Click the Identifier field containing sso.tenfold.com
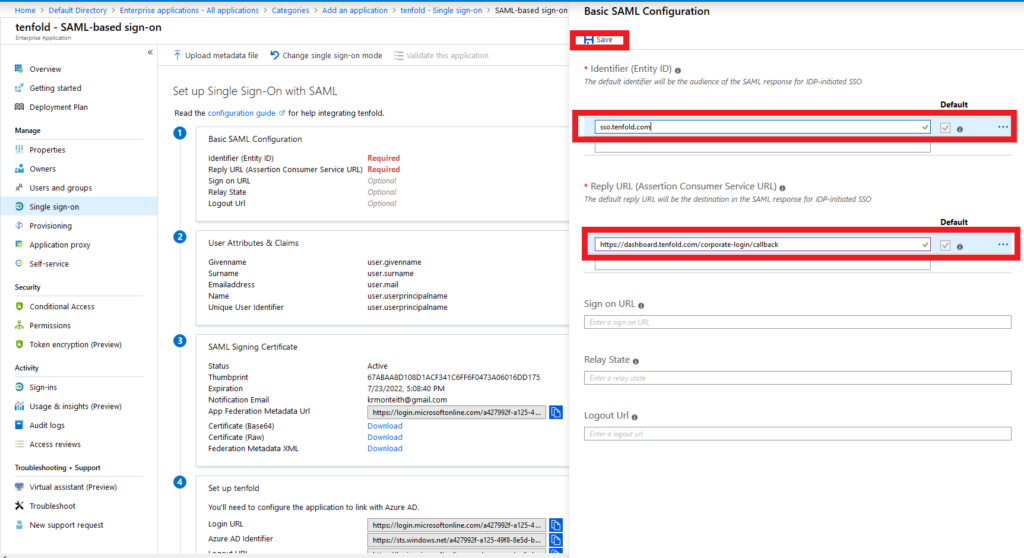 (x=762, y=127)
